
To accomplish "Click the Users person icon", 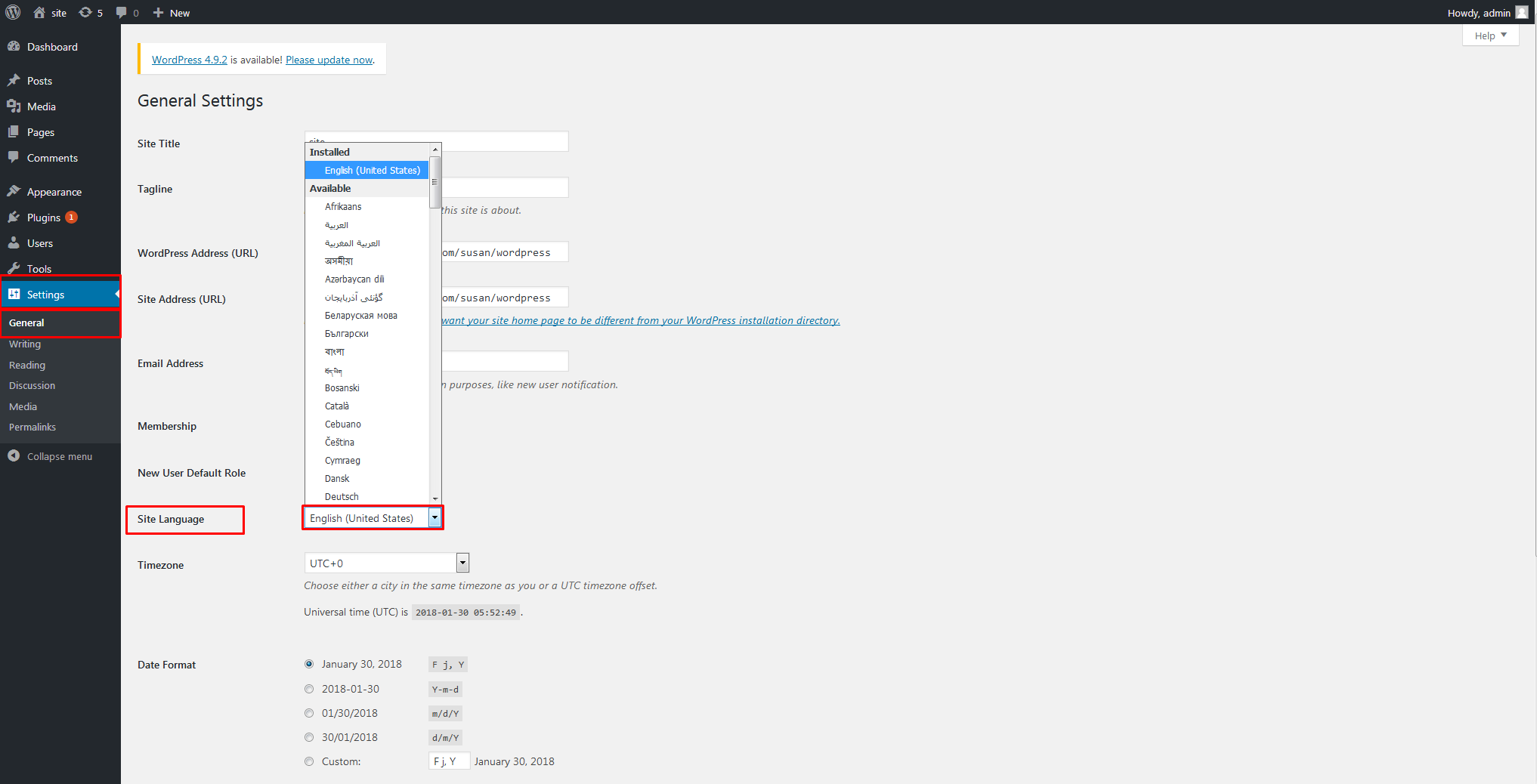I will [14, 242].
